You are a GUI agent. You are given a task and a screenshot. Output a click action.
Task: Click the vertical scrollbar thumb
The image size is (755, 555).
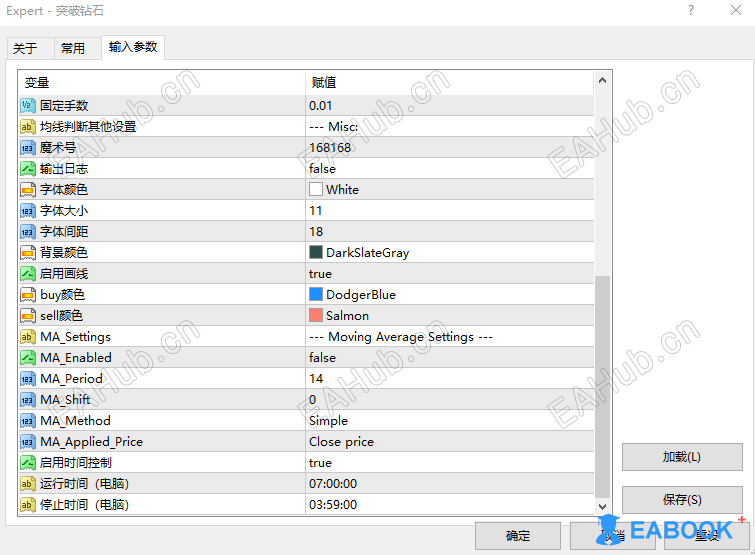(x=602, y=387)
